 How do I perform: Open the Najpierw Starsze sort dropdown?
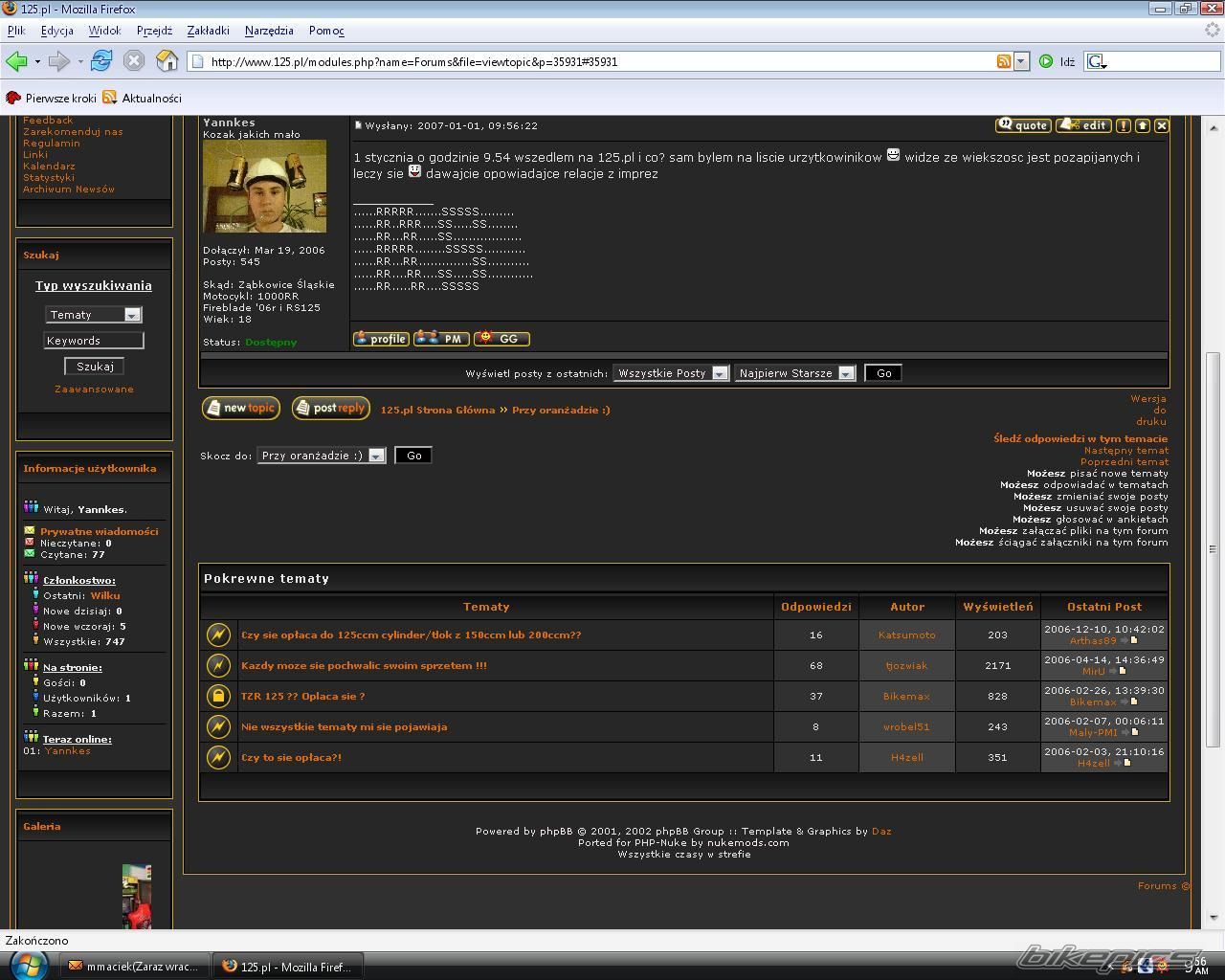coord(794,373)
